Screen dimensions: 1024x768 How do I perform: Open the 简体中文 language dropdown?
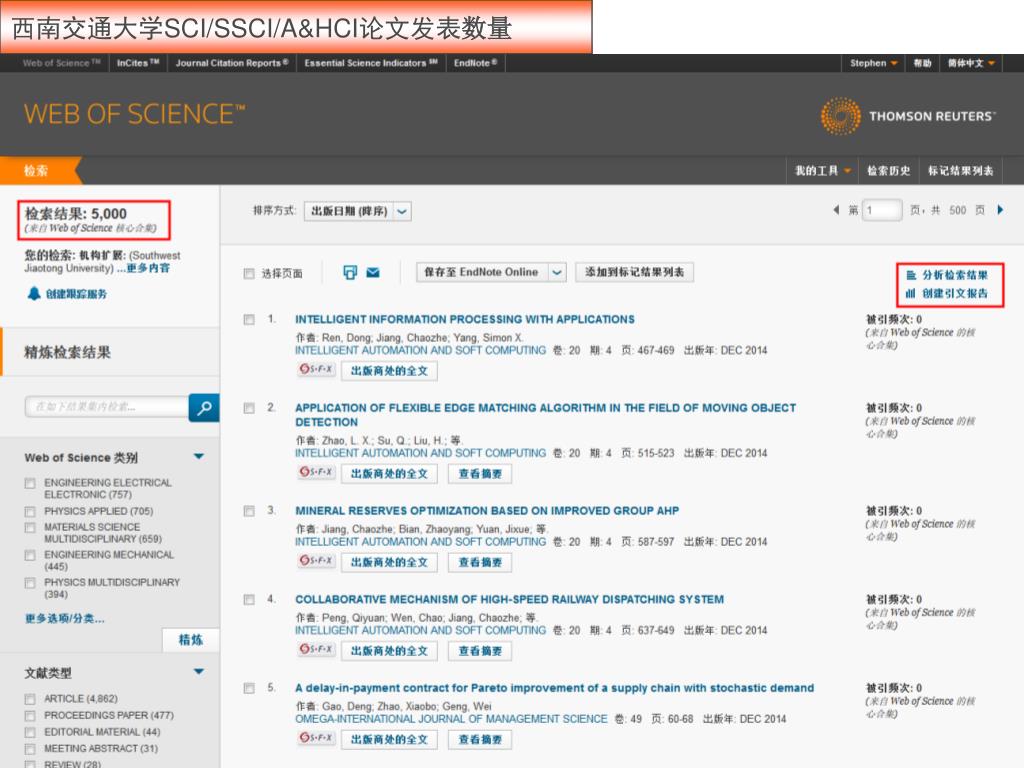(x=971, y=63)
